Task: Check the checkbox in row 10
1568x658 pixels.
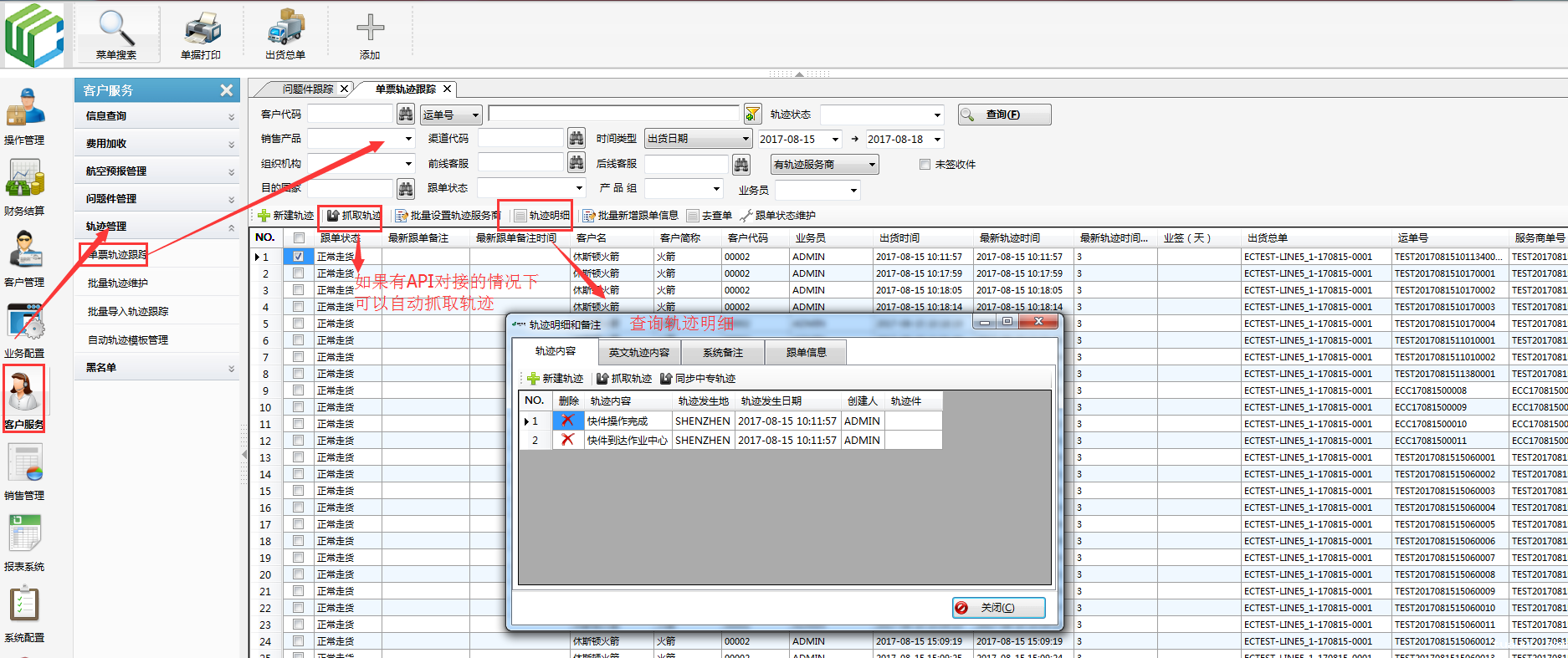Action: (x=298, y=407)
